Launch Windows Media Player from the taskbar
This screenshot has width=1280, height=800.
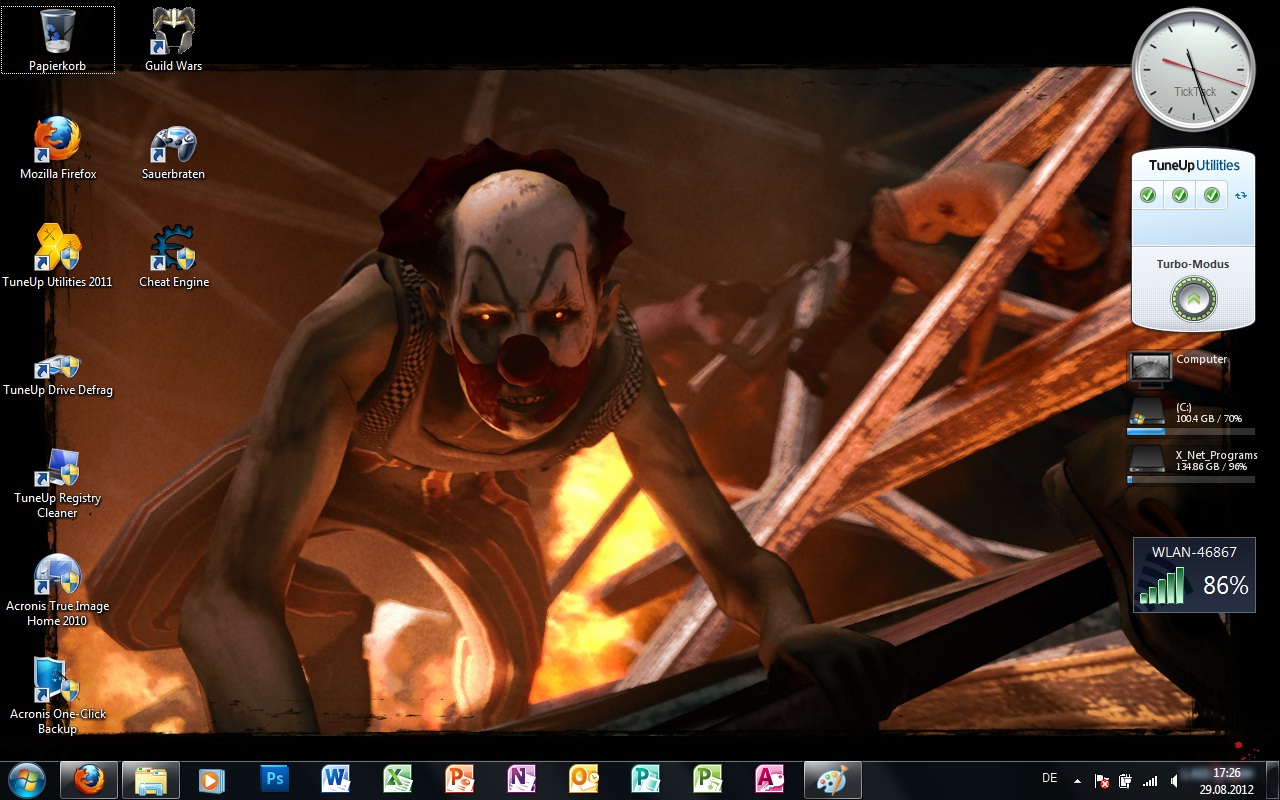point(212,780)
